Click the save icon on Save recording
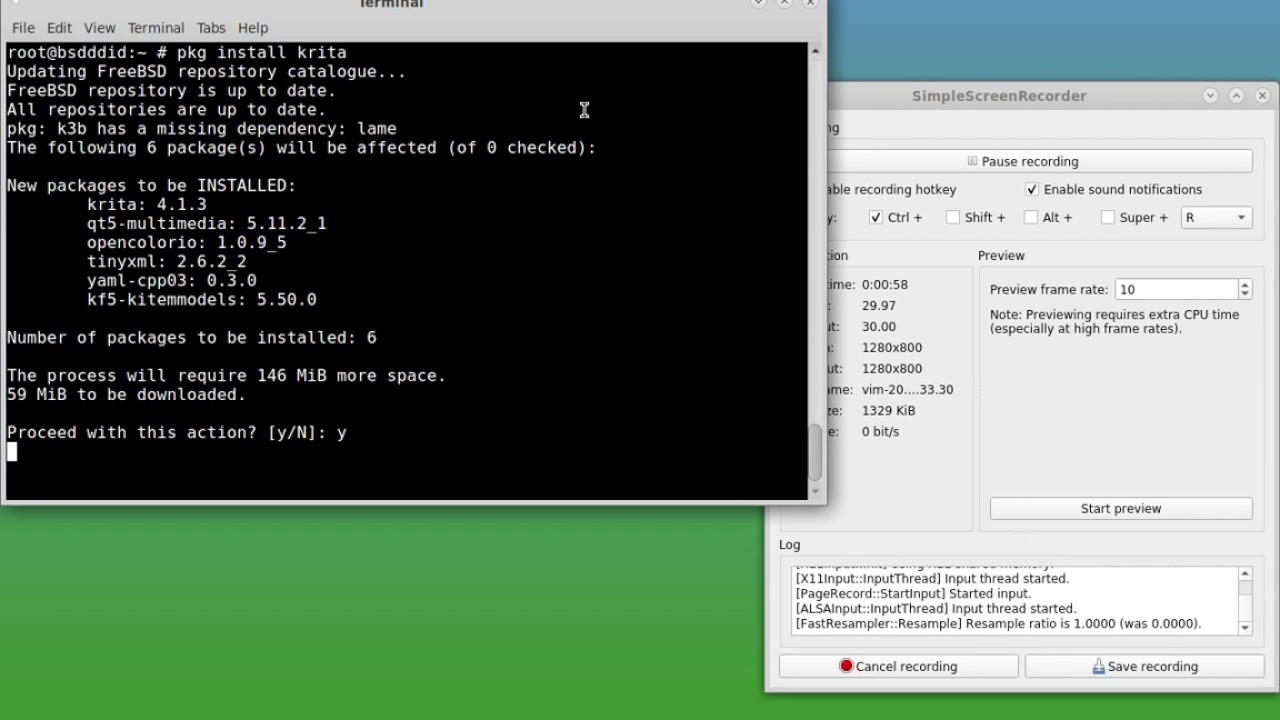 pyautogui.click(x=1098, y=666)
